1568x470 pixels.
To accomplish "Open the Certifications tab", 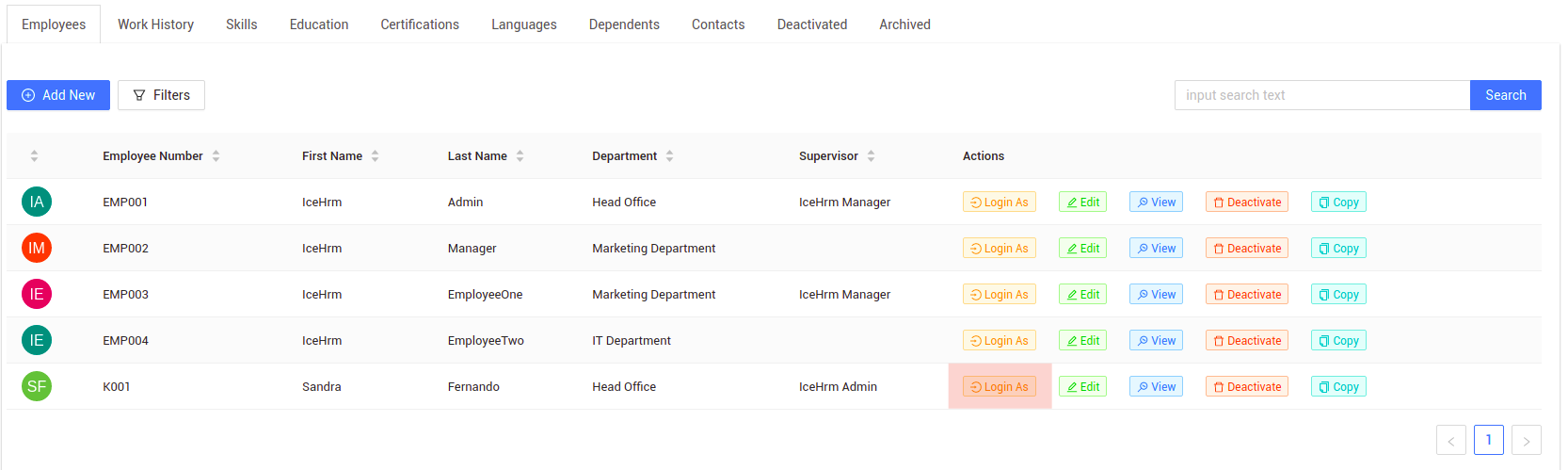I will [420, 24].
